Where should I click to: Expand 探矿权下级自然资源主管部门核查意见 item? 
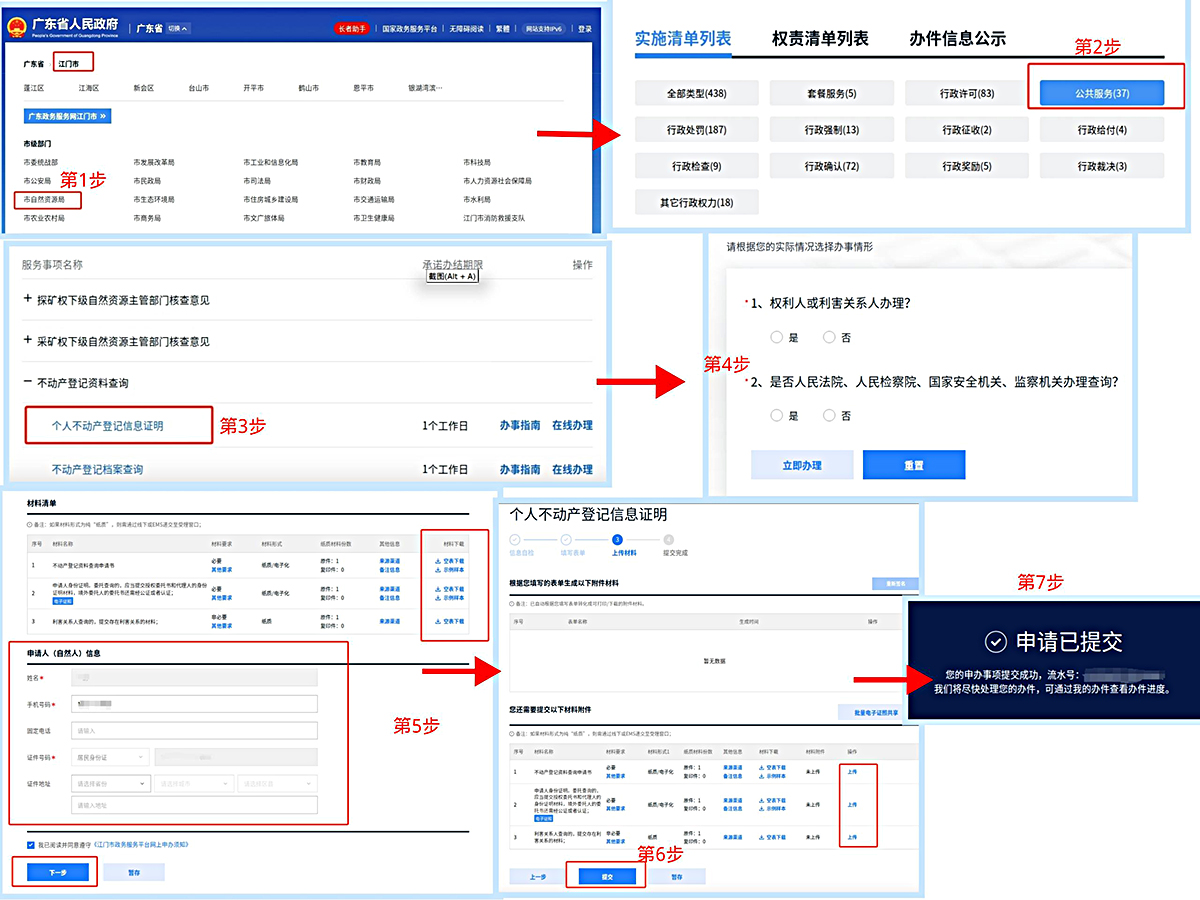click(x=28, y=300)
